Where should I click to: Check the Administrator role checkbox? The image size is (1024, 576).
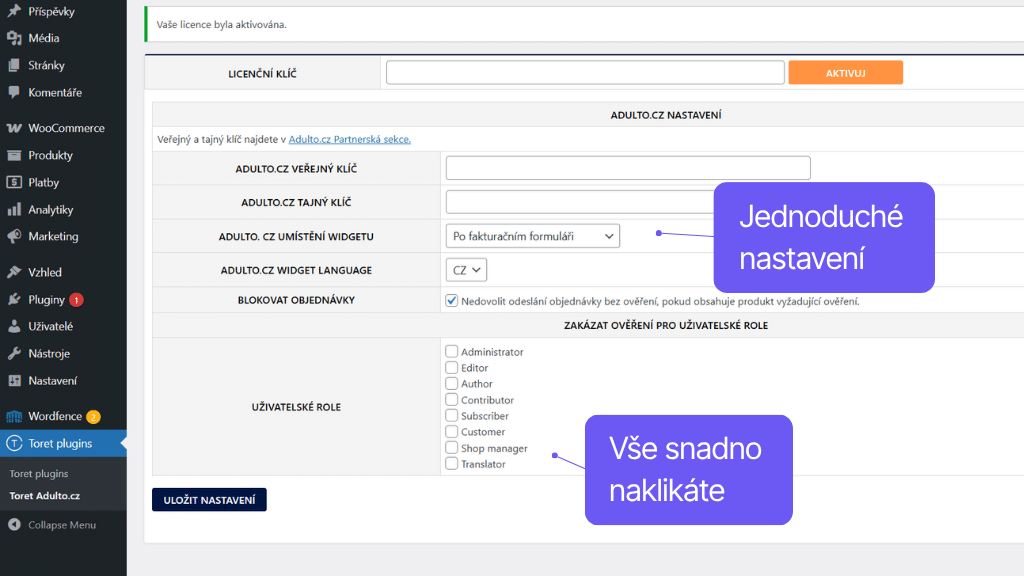coord(450,351)
